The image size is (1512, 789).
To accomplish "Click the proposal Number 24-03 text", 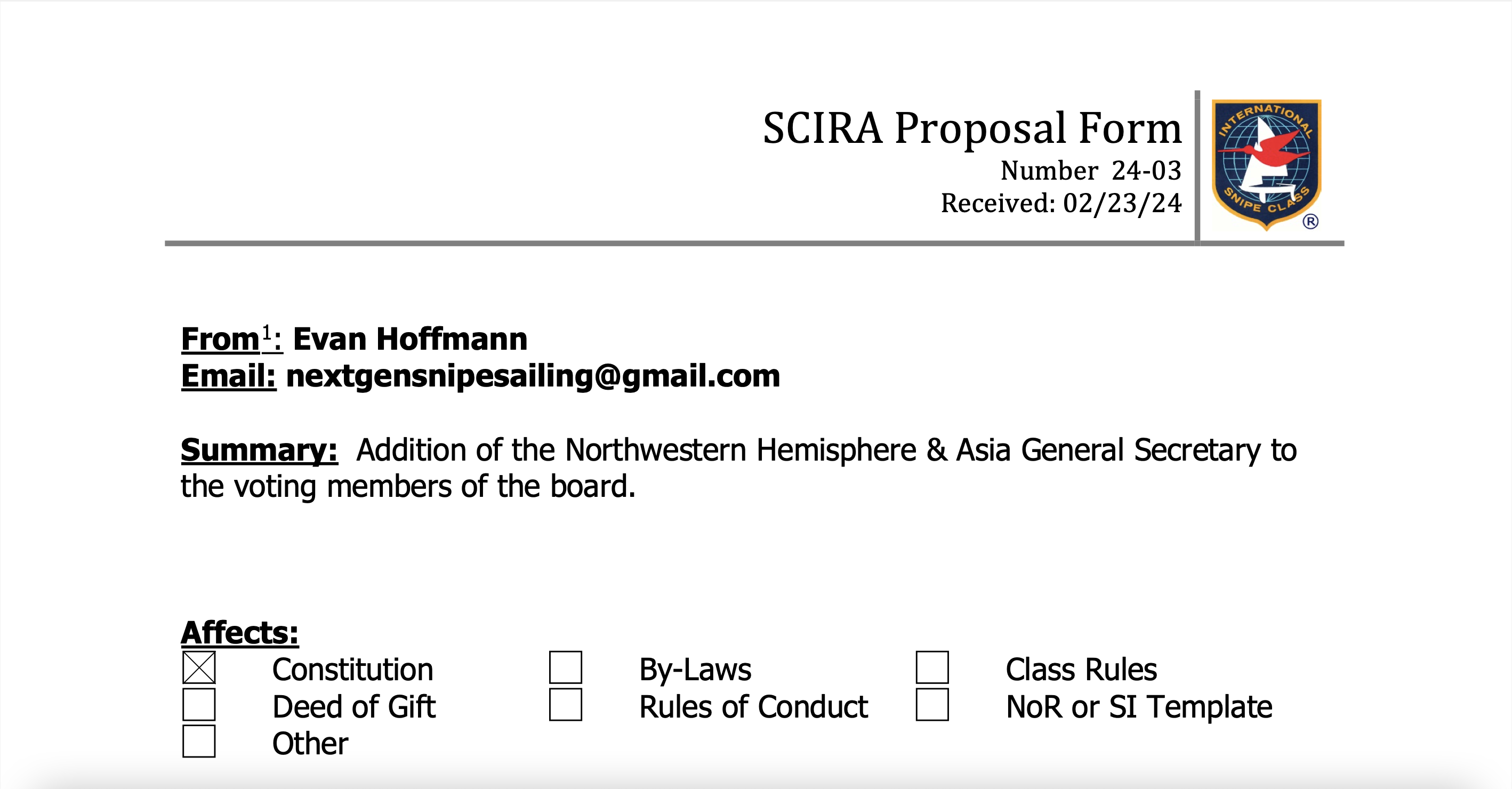I will [x=1091, y=170].
